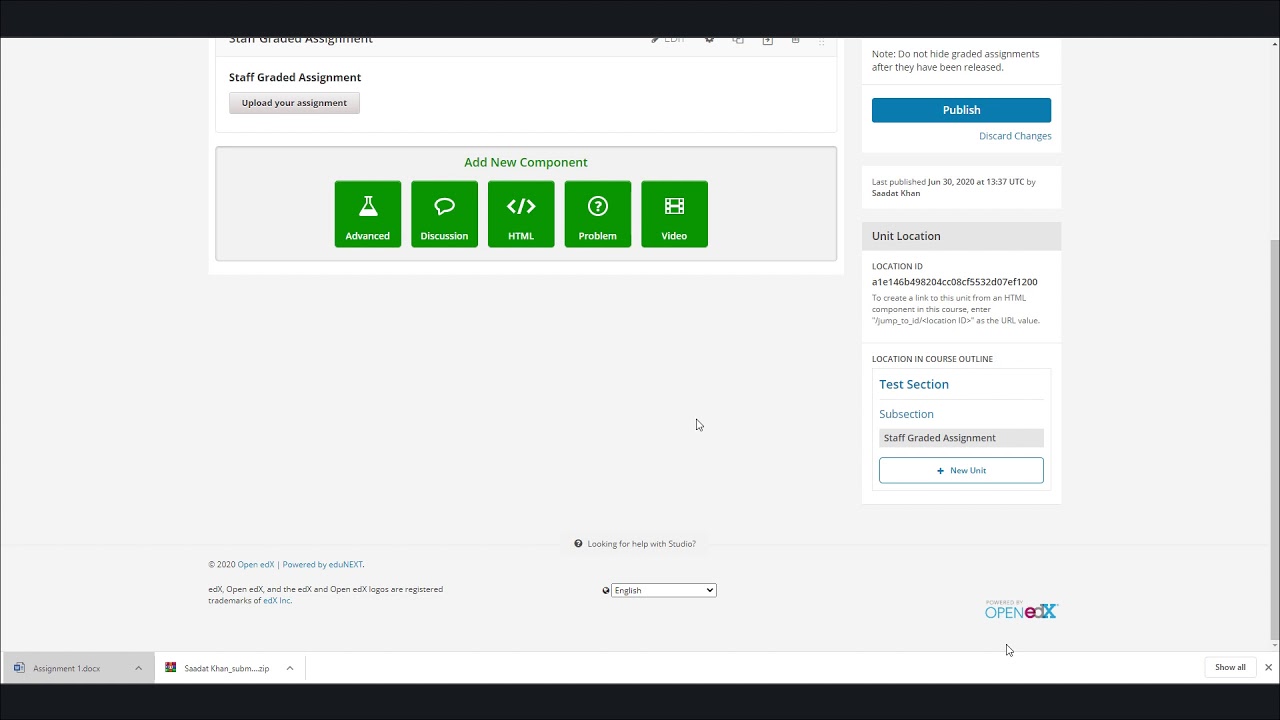Image resolution: width=1280 pixels, height=720 pixels.
Task: Open the Saadat Khan submission zip download
Action: pos(226,668)
